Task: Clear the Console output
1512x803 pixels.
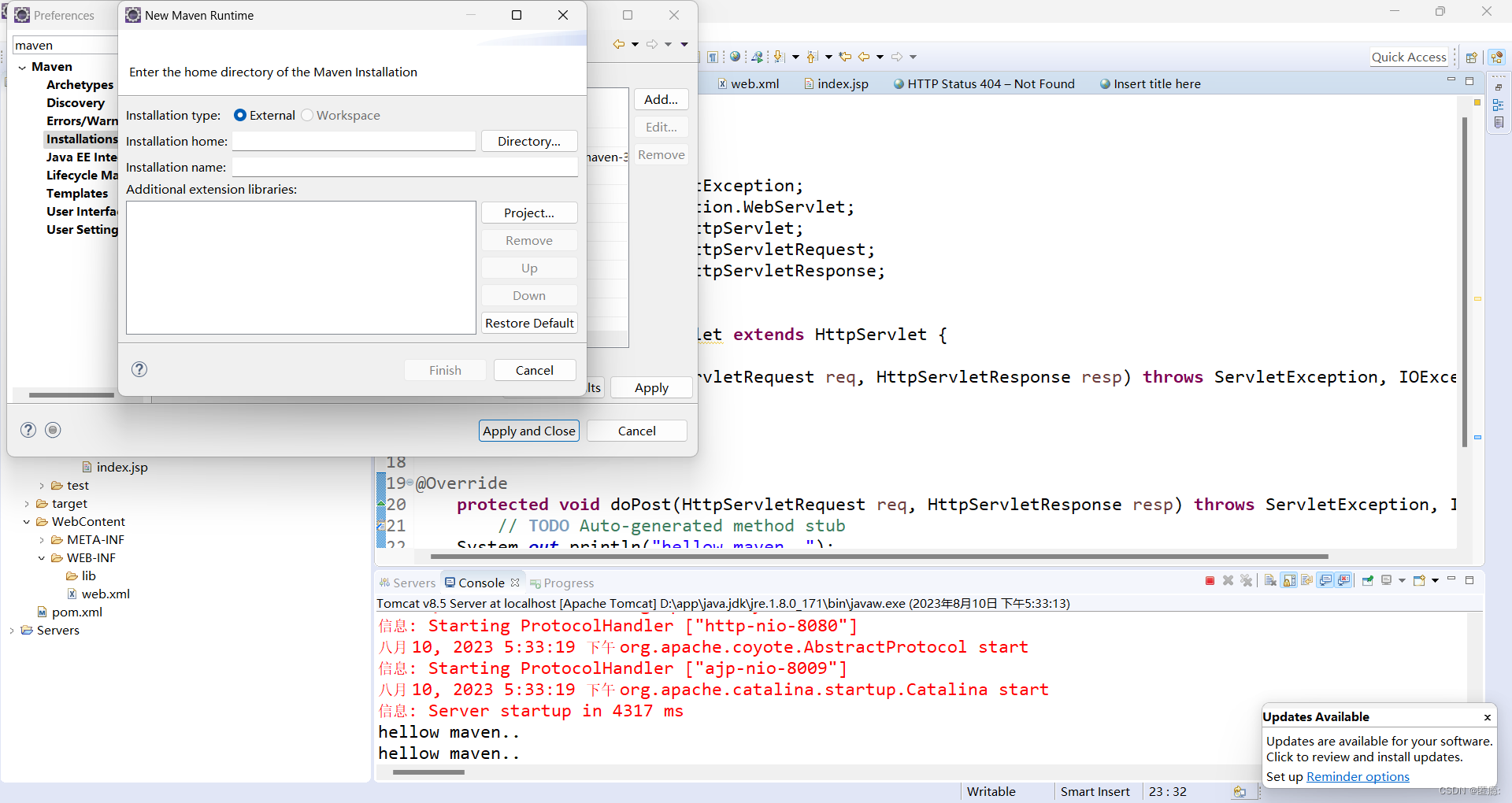Action: (1270, 581)
